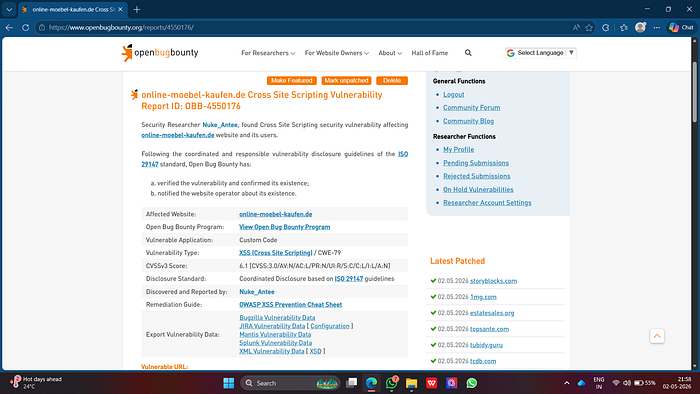
Task: Open Rejected Submissions link
Action: point(476,176)
